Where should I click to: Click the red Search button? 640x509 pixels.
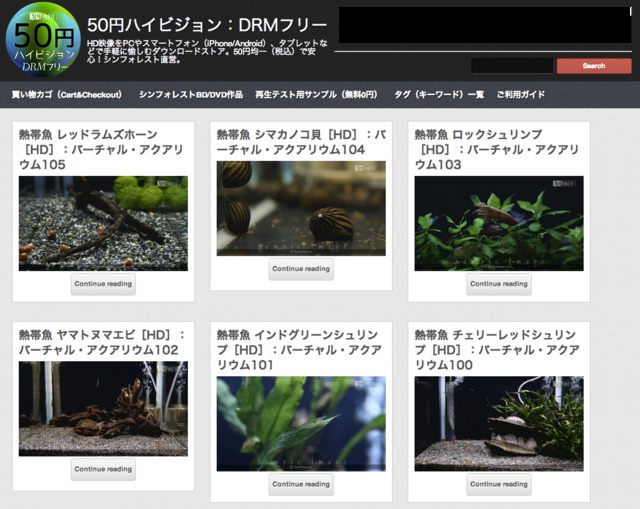tap(593, 66)
